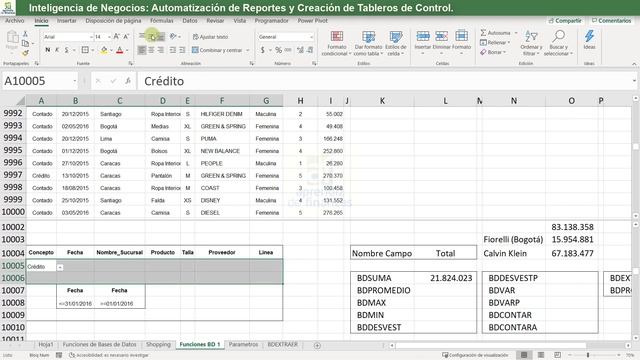The width and height of the screenshot is (640, 360).
Task: Click the increase decimals icon
Action: click(x=300, y=50)
